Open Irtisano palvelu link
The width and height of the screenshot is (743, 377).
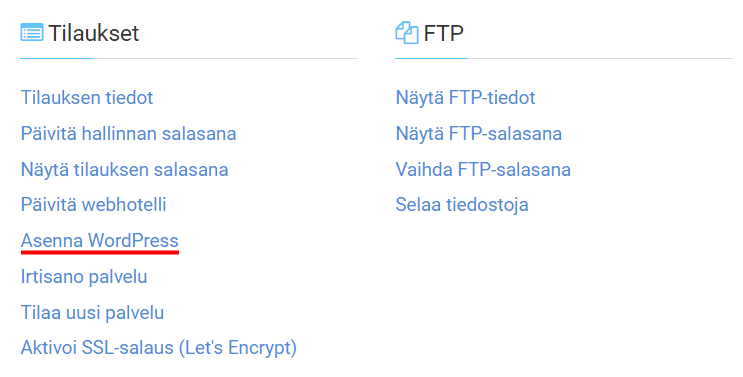(x=84, y=277)
